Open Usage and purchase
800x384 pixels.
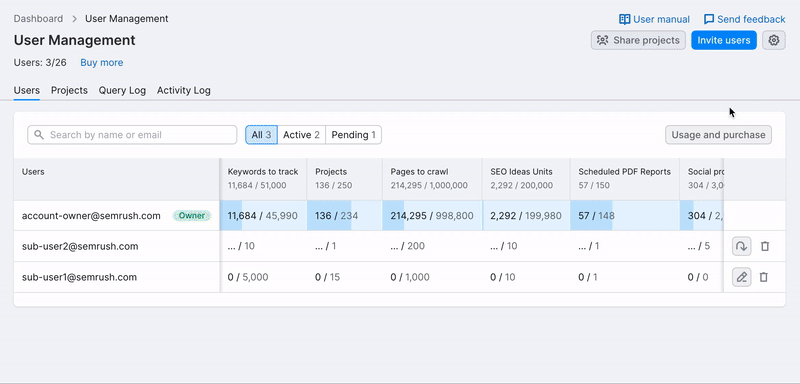coord(718,135)
